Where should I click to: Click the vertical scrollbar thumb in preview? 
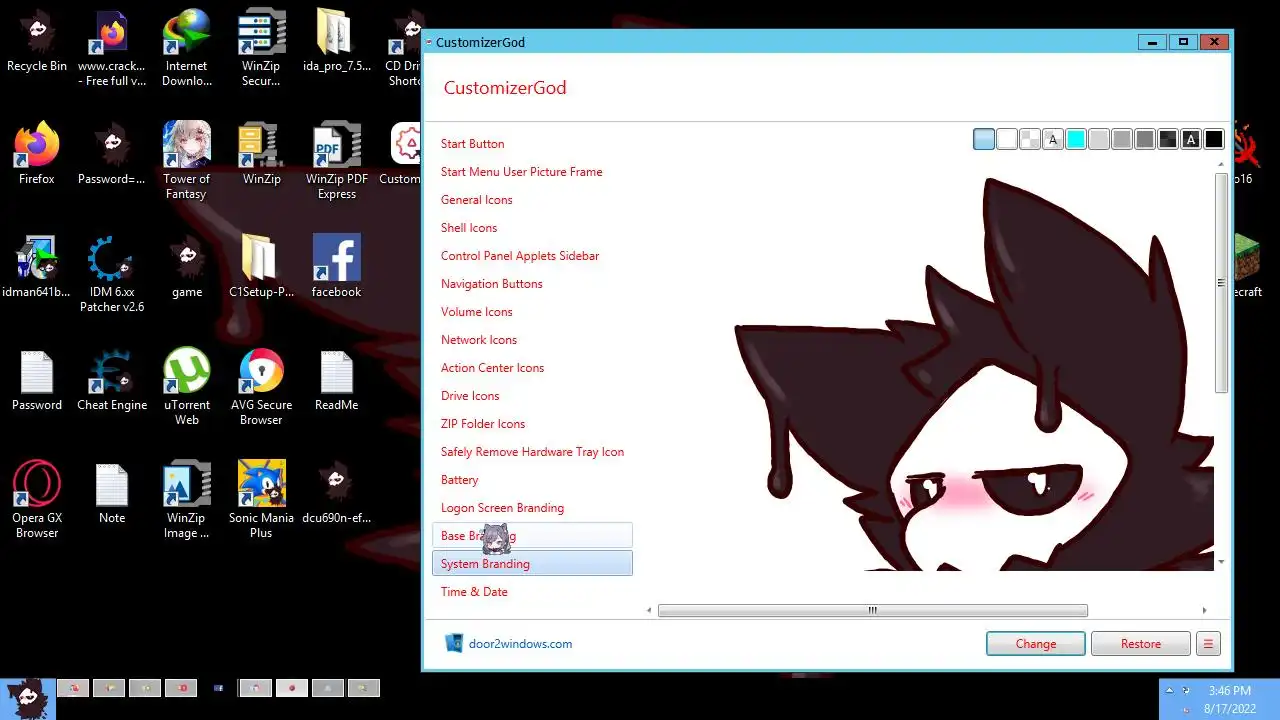pos(1221,283)
